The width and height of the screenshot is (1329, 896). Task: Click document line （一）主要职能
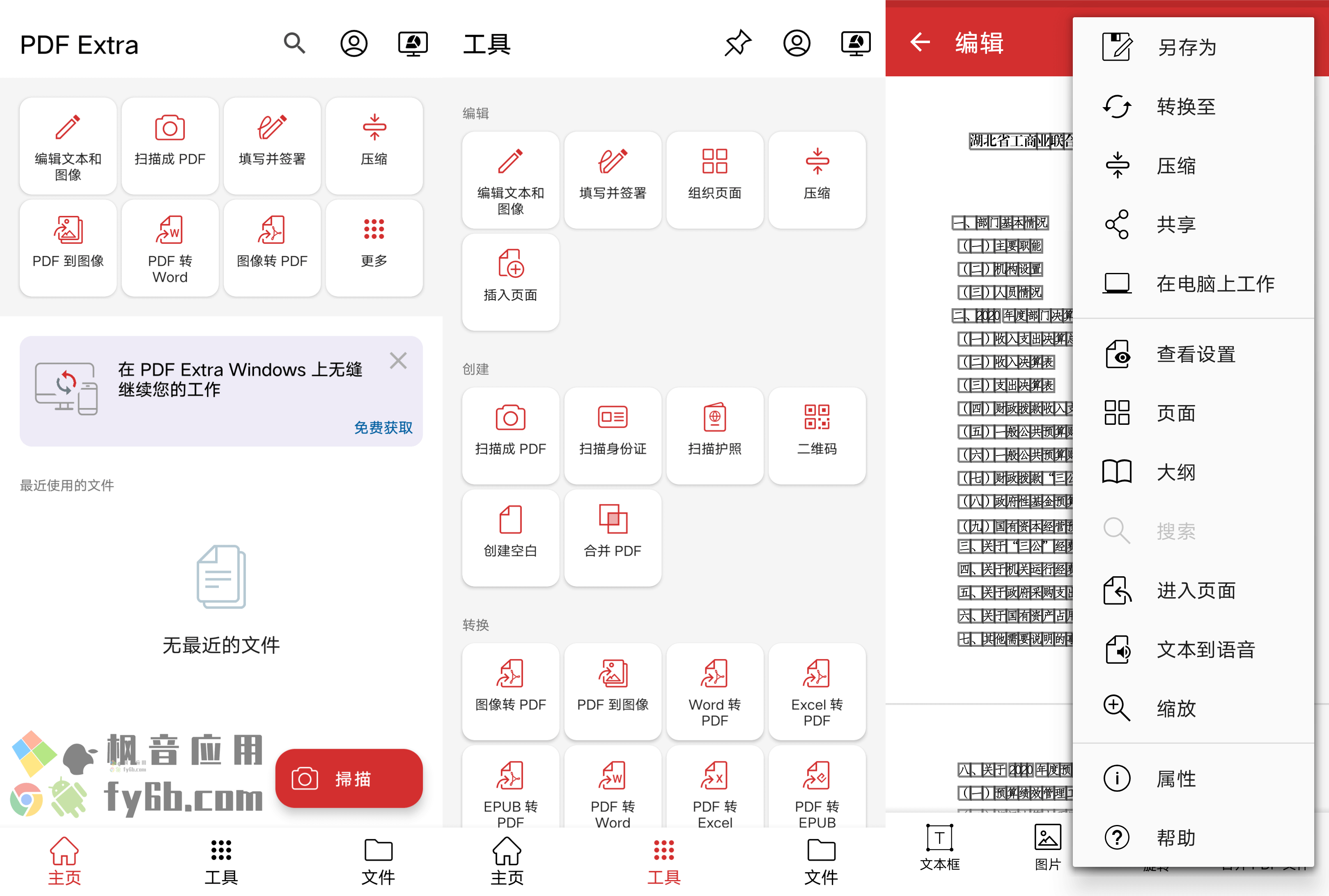pyautogui.click(x=1000, y=246)
